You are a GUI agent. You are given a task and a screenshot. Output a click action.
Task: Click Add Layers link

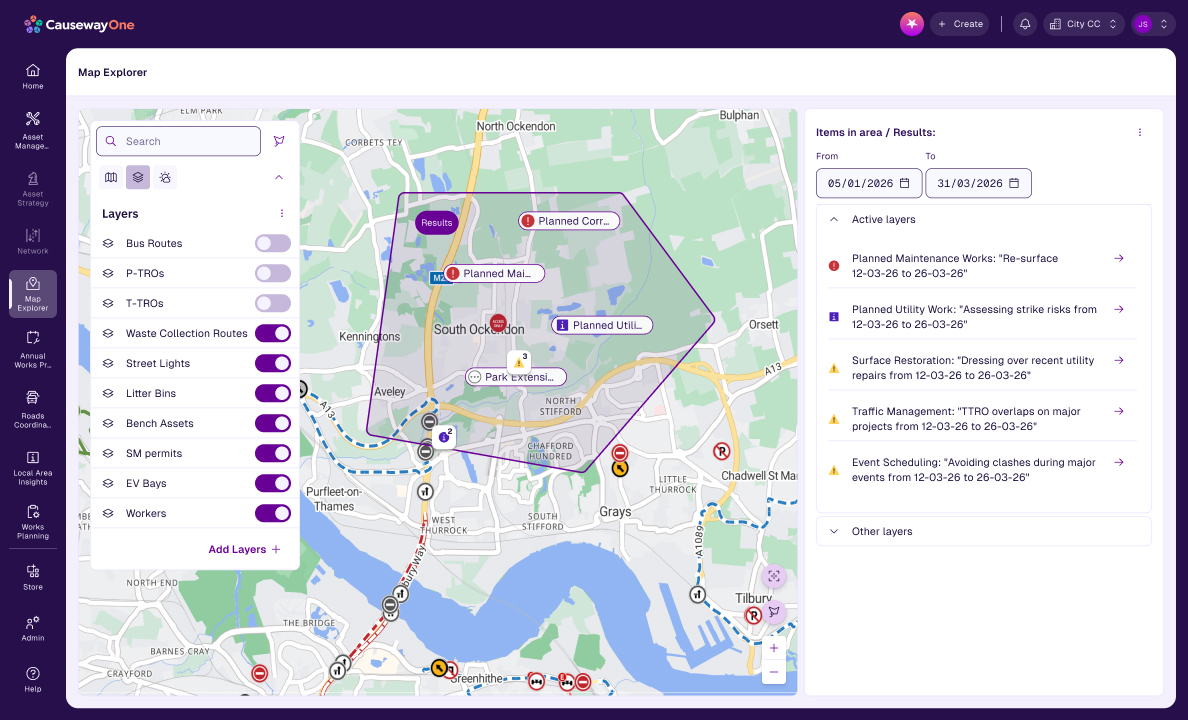click(x=244, y=549)
